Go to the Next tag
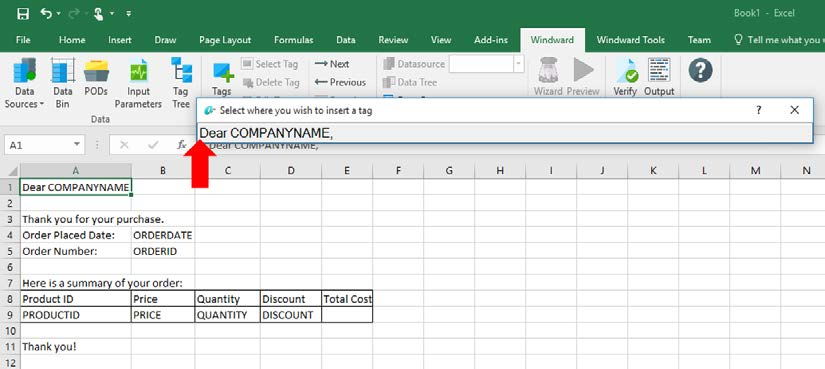Image resolution: width=825 pixels, height=369 pixels. tap(332, 64)
